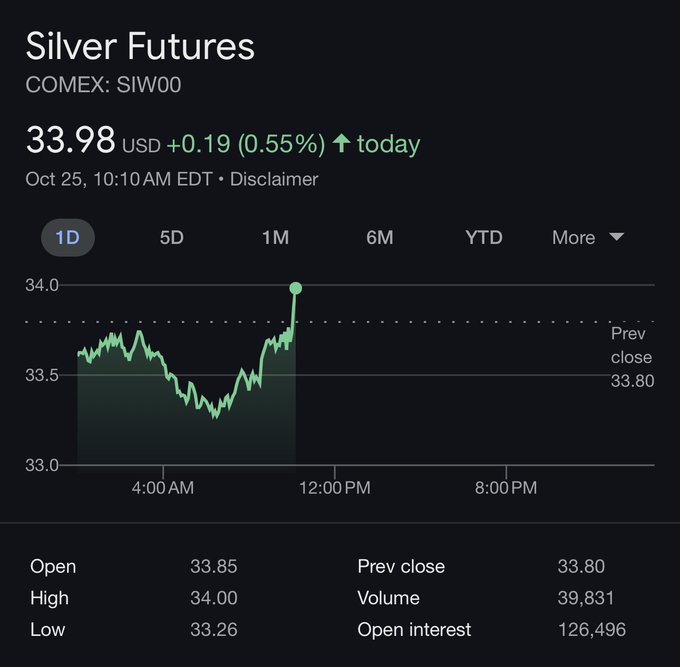Screen dimensions: 680x667
Task: Select the 1D time range tab
Action: (x=67, y=237)
